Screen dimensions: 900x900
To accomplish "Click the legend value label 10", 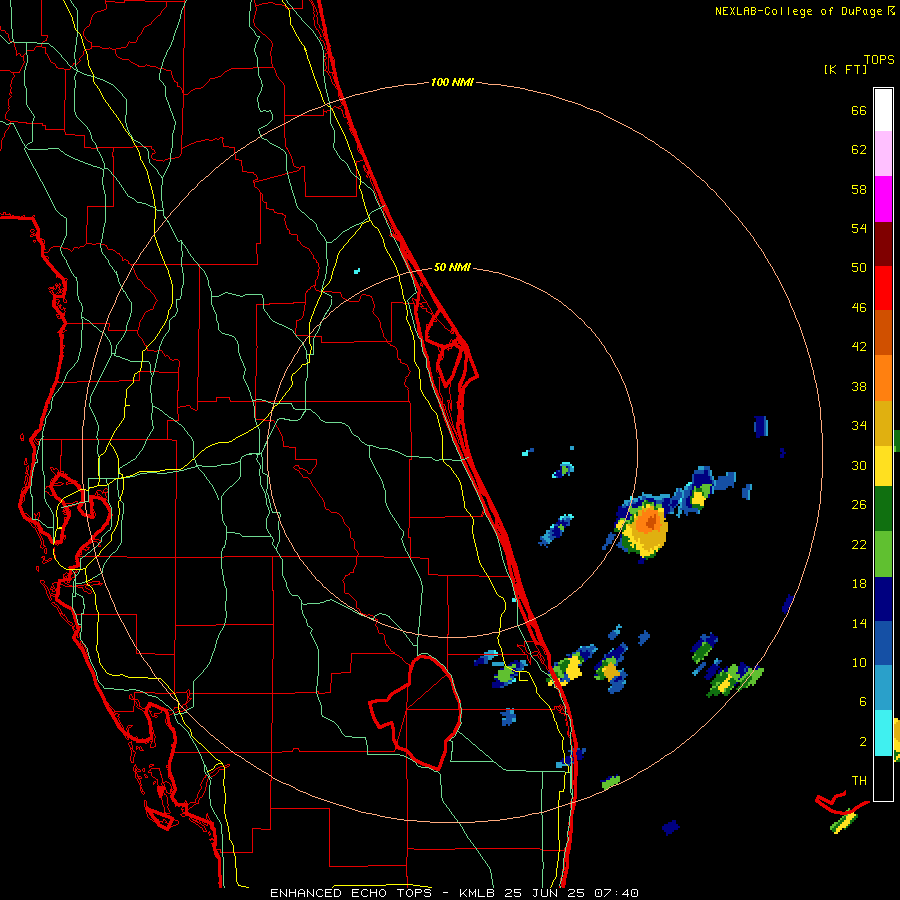I will point(859,662).
